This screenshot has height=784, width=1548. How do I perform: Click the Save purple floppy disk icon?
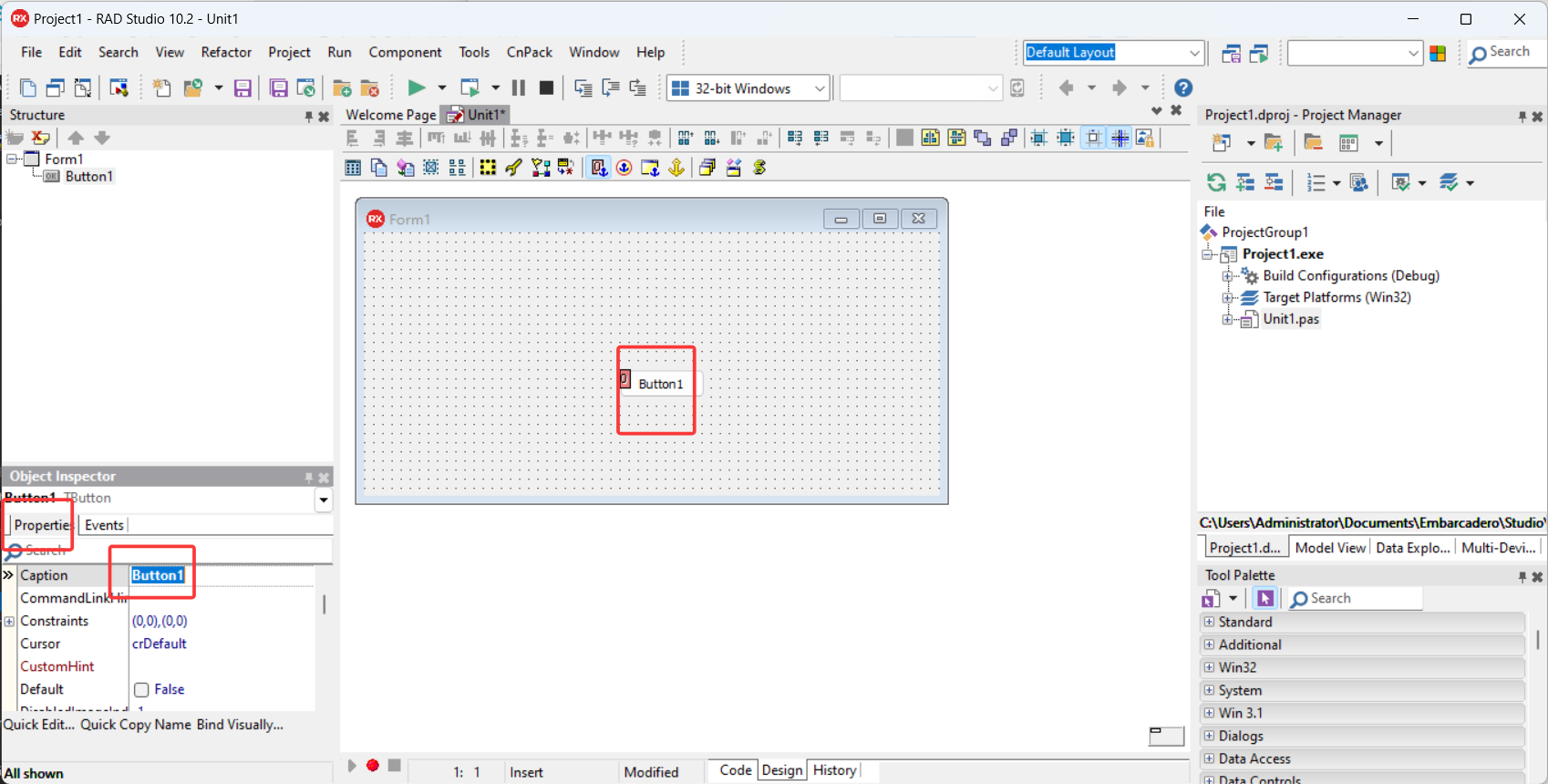point(243,88)
